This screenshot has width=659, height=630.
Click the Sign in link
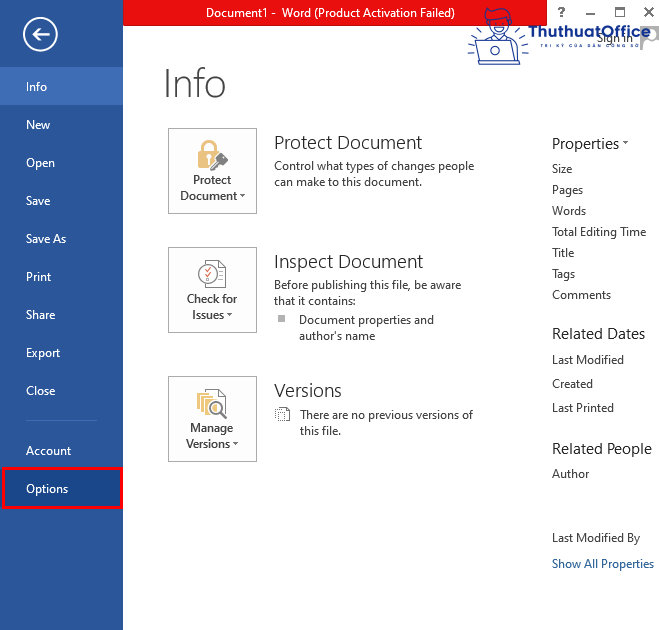point(615,38)
